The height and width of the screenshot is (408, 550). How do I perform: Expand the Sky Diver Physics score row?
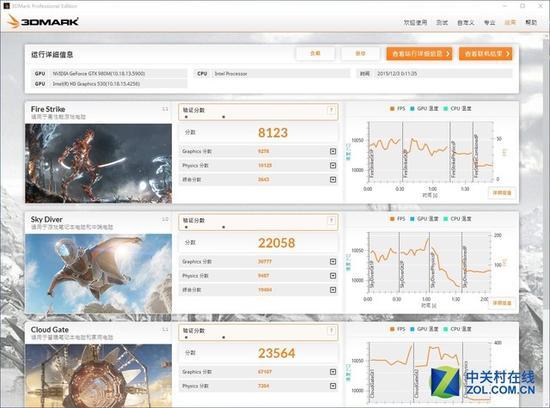click(333, 276)
